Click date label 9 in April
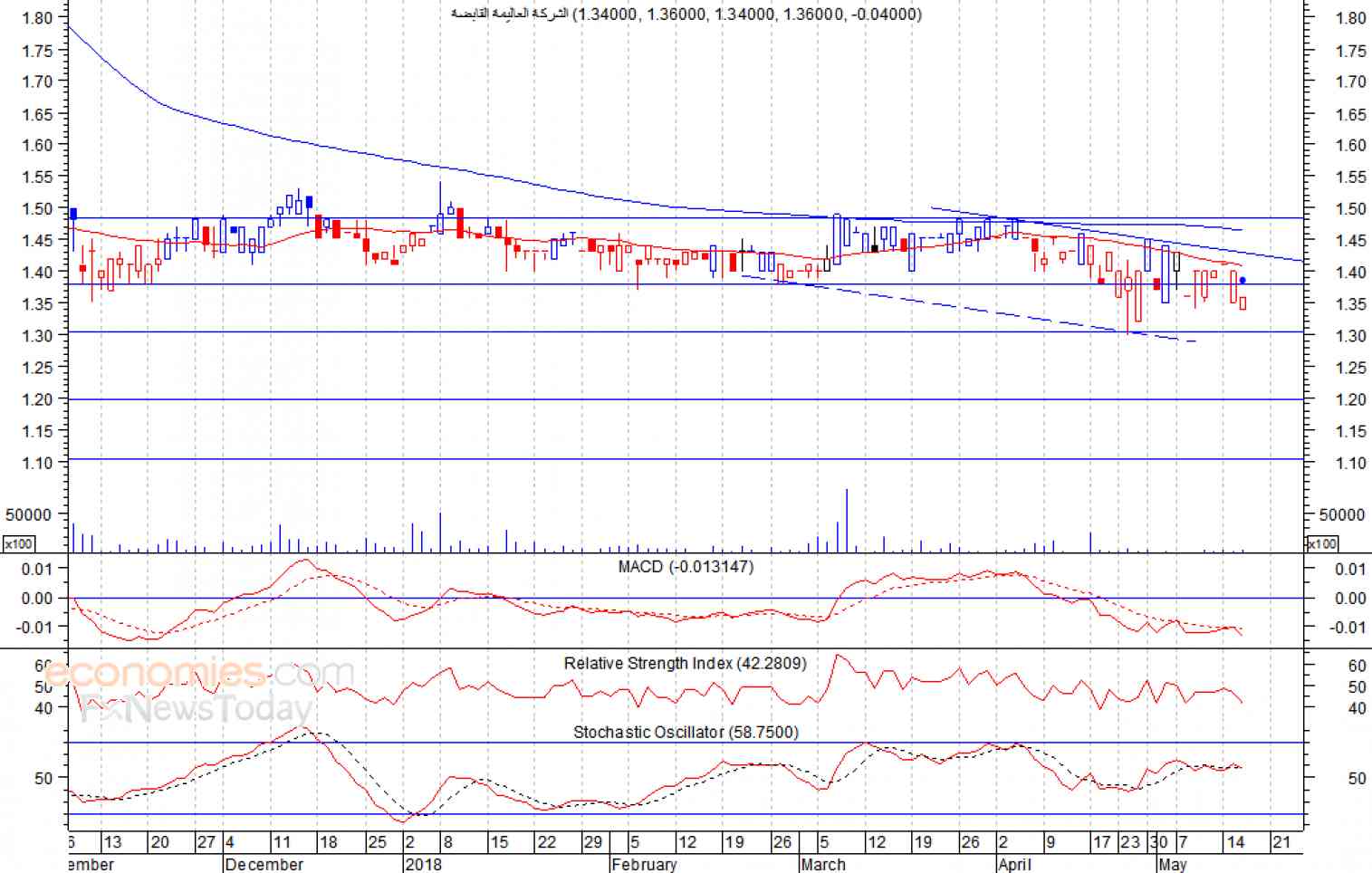Screen dimensions: 1372x873 (1050, 842)
